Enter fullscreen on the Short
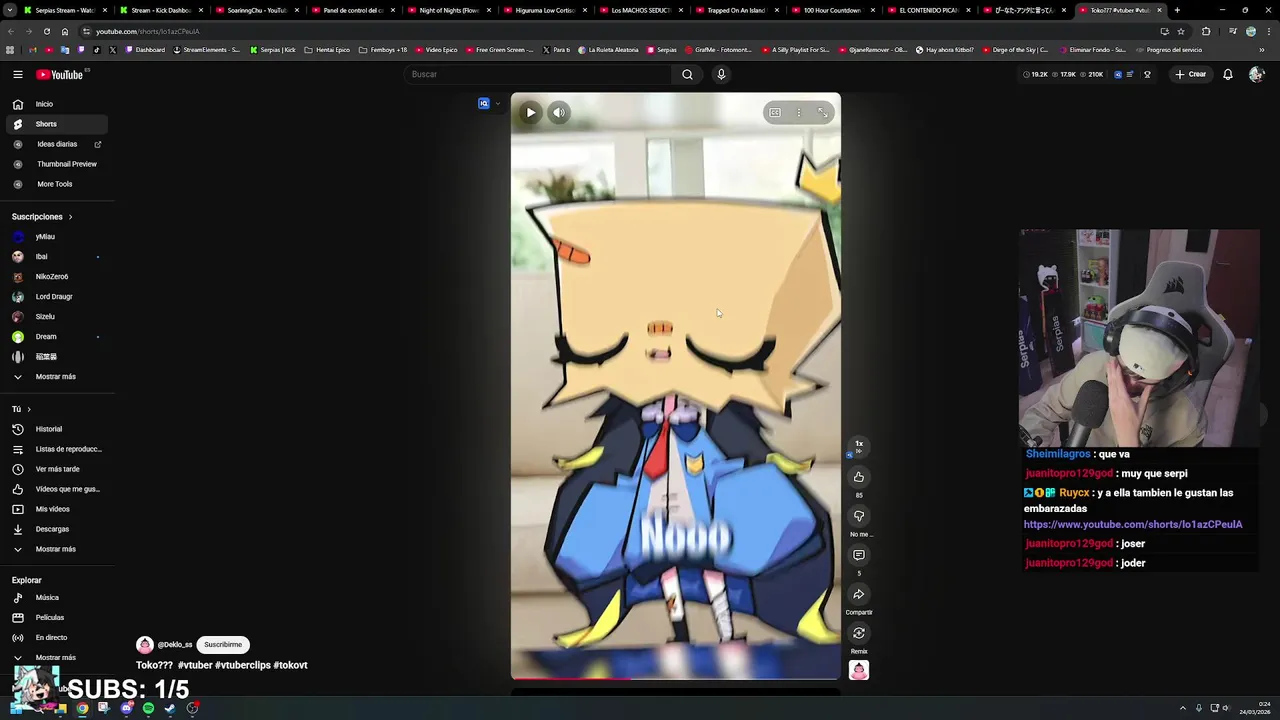1280x720 pixels. (823, 113)
